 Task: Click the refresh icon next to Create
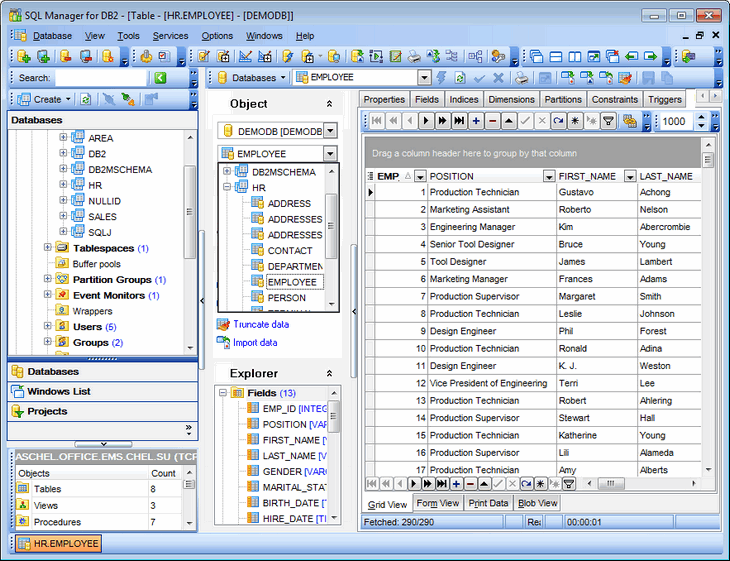click(85, 99)
